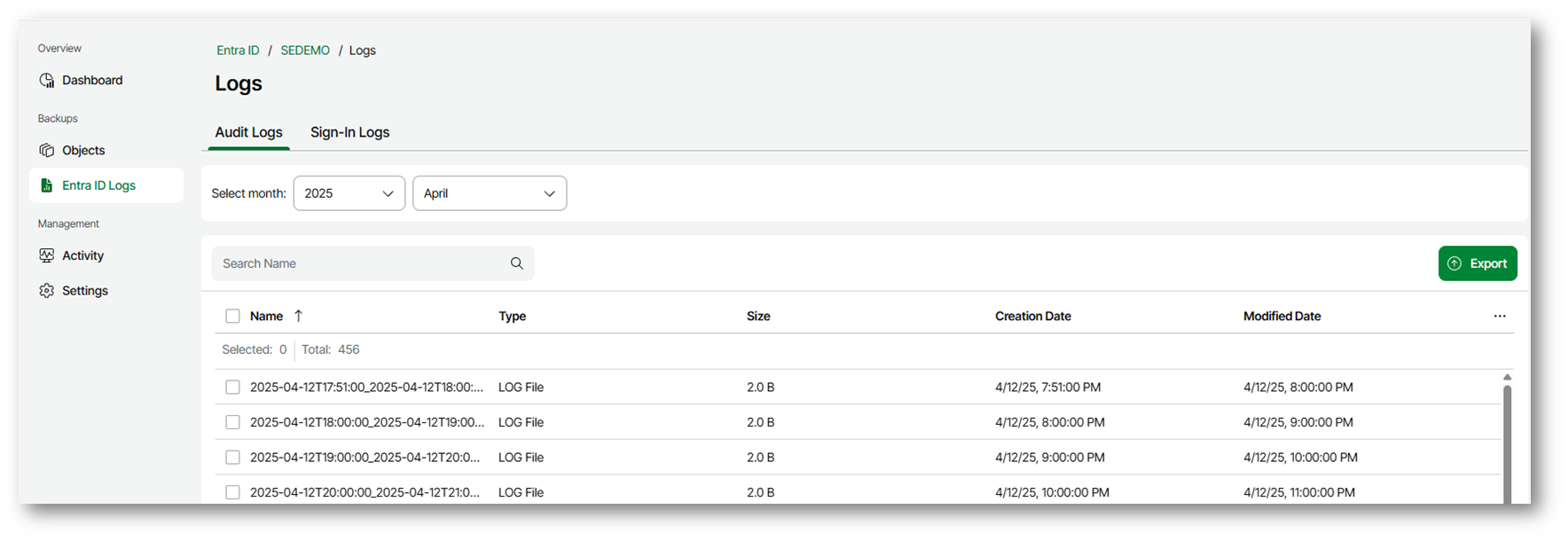Open the column options ellipsis menu
The width and height of the screenshot is (1568, 541).
(1499, 316)
